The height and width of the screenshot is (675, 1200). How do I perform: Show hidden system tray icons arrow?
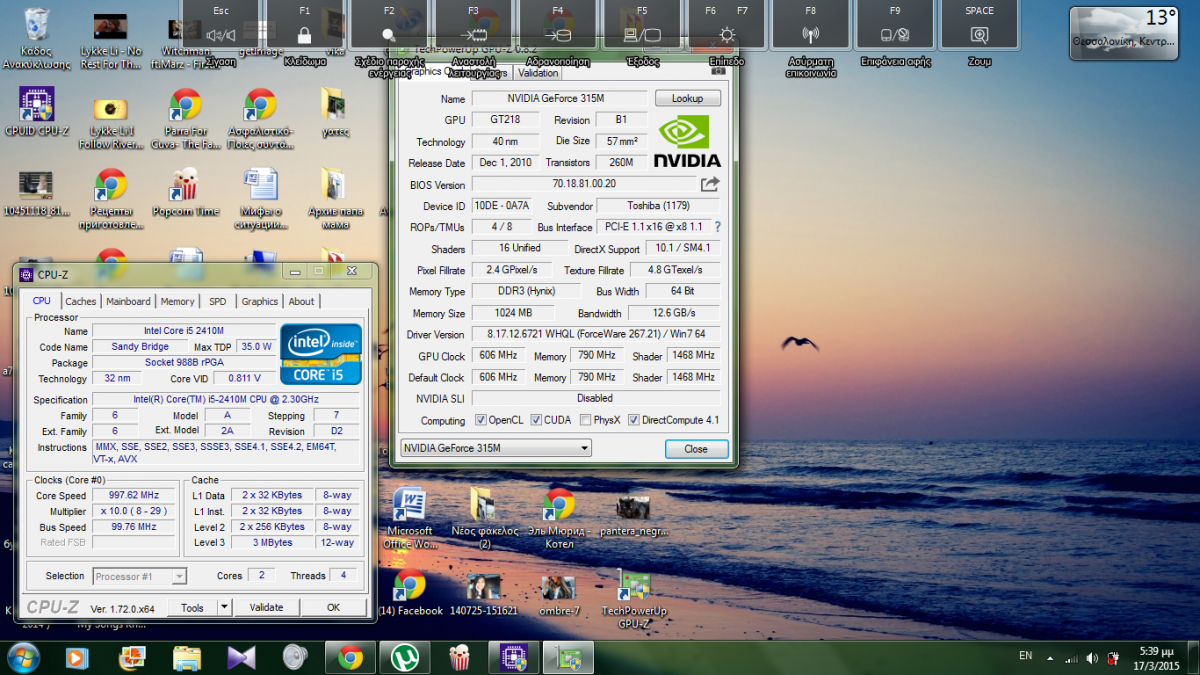click(x=1051, y=658)
